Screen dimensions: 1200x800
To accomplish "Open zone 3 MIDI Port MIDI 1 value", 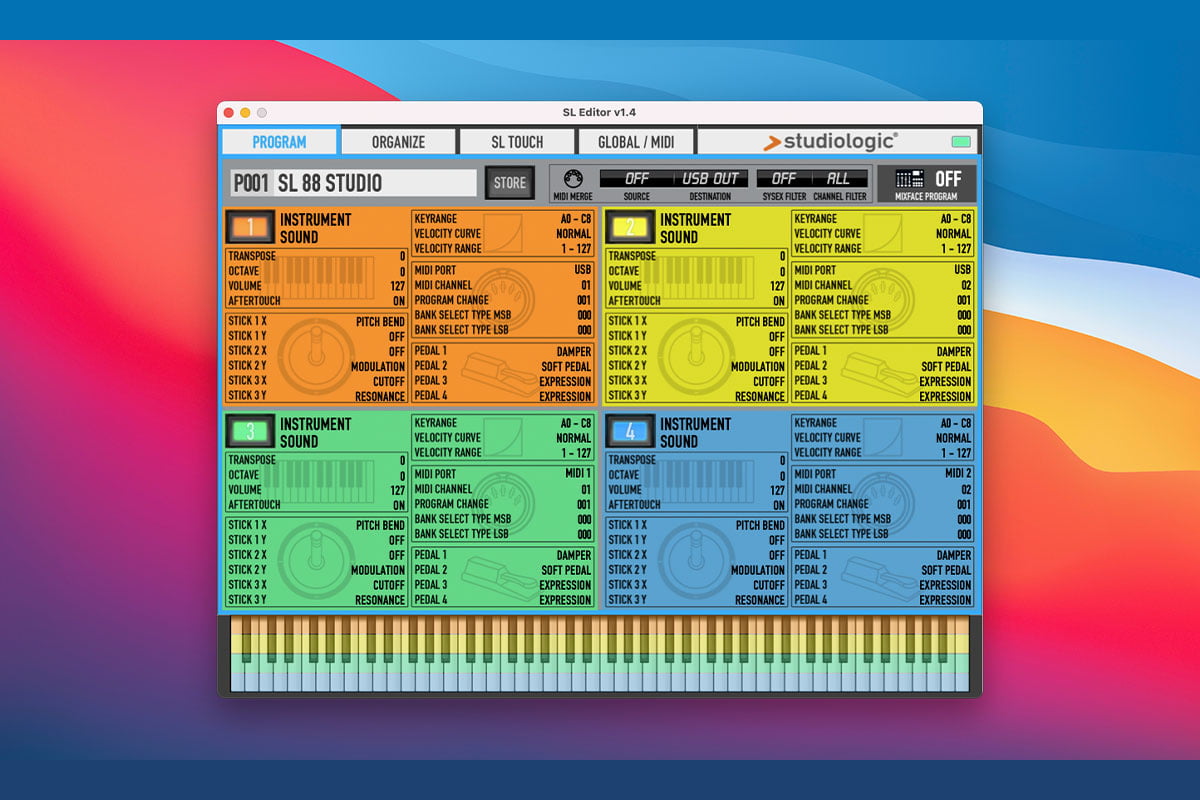I will click(576, 474).
